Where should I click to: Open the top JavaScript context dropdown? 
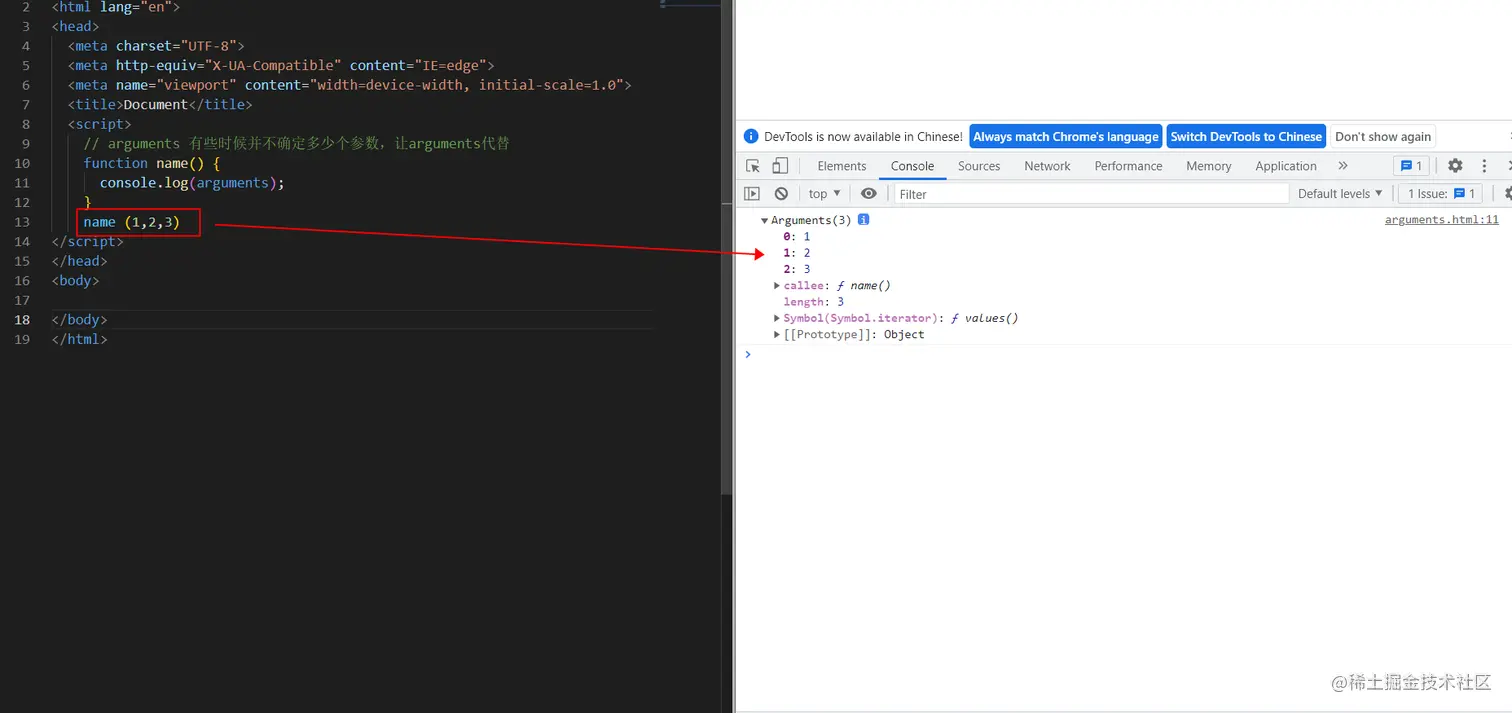click(x=825, y=194)
